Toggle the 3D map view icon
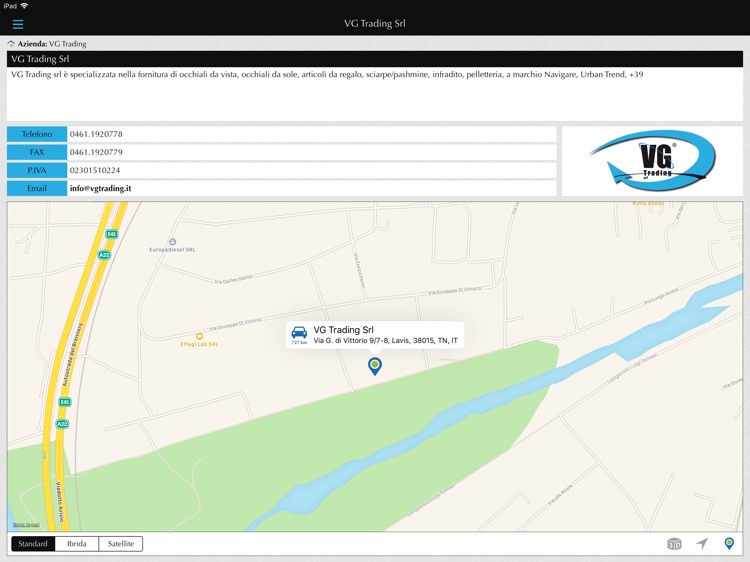This screenshot has width=750, height=562. coord(674,544)
